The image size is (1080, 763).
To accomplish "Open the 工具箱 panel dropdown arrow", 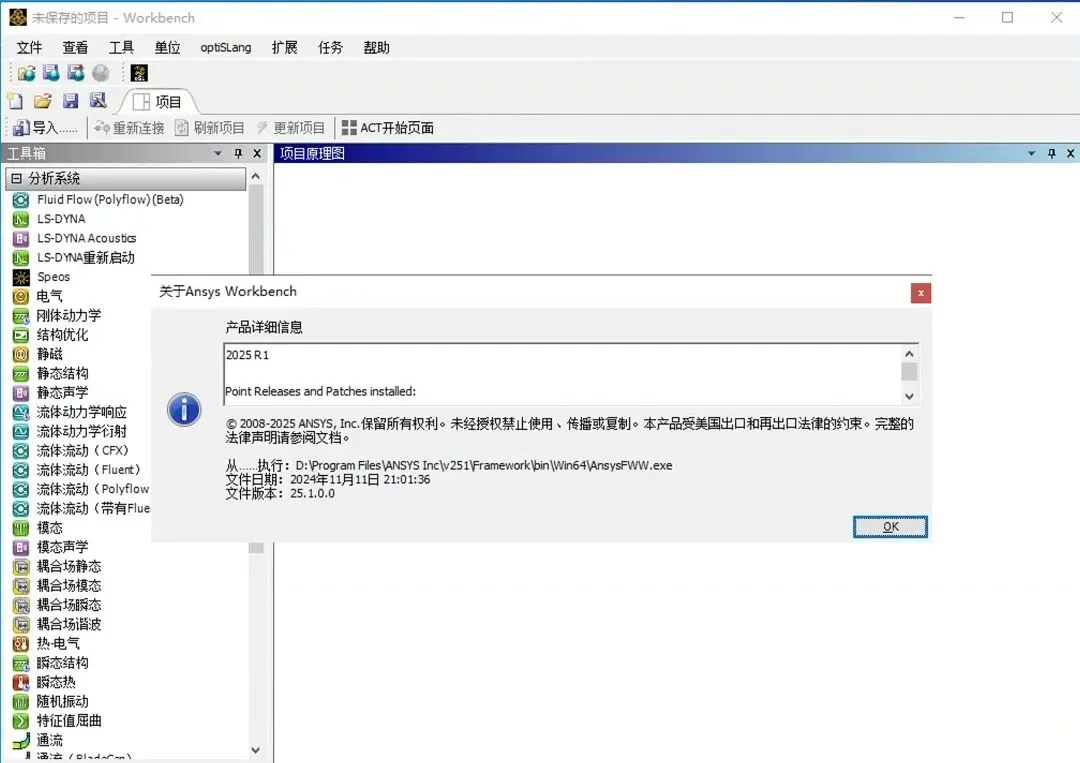I will pos(218,154).
